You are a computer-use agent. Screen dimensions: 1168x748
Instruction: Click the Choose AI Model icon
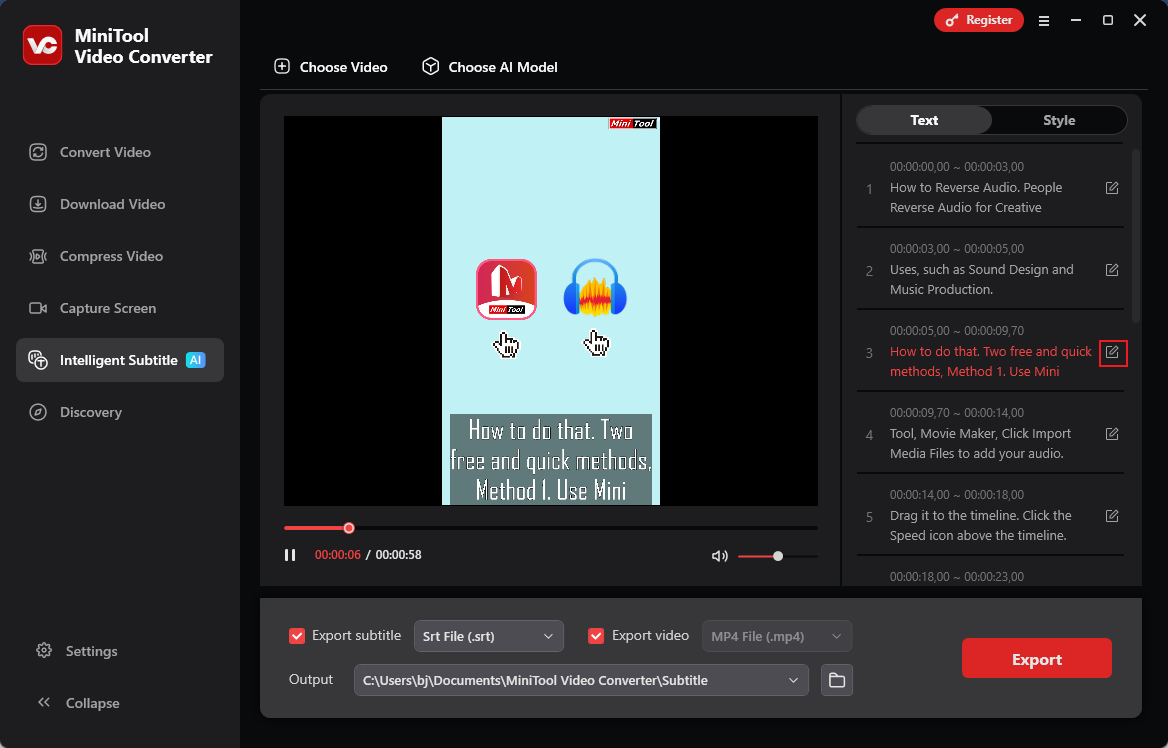(x=430, y=66)
